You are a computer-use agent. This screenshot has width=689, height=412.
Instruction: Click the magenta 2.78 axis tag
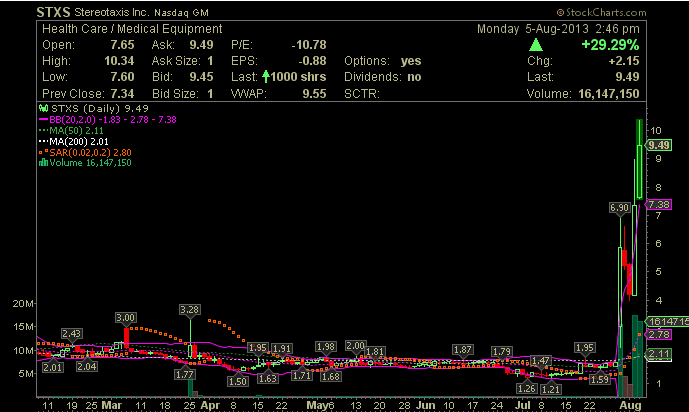pyautogui.click(x=659, y=334)
